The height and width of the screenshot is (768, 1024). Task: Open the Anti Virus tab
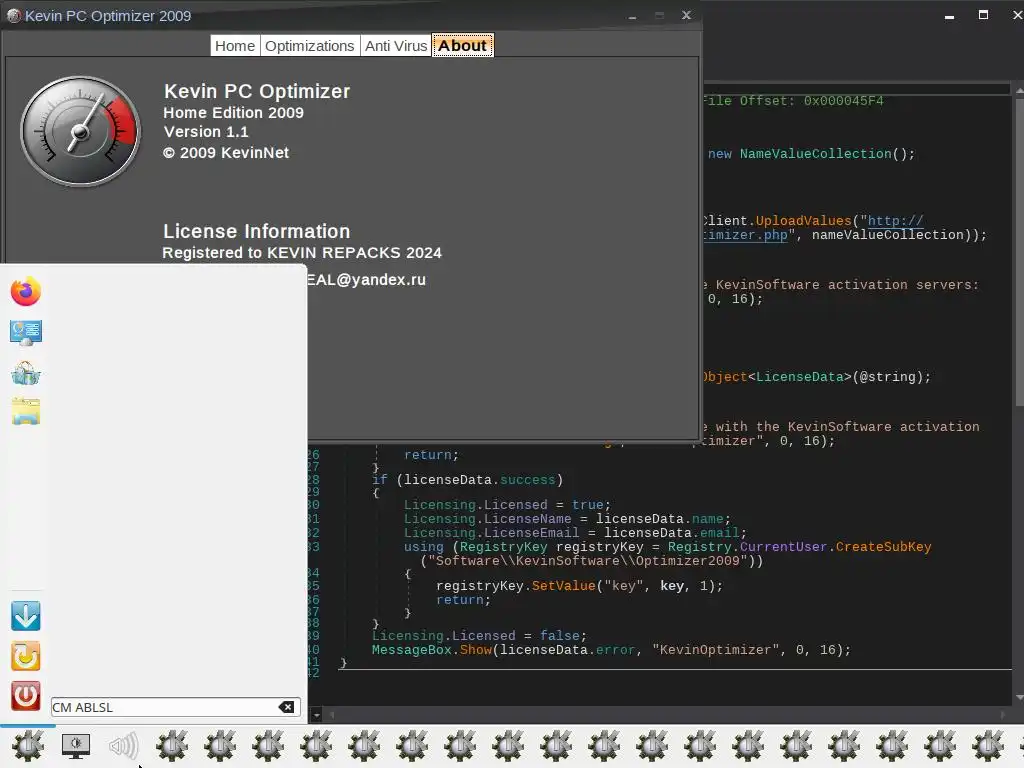click(396, 46)
